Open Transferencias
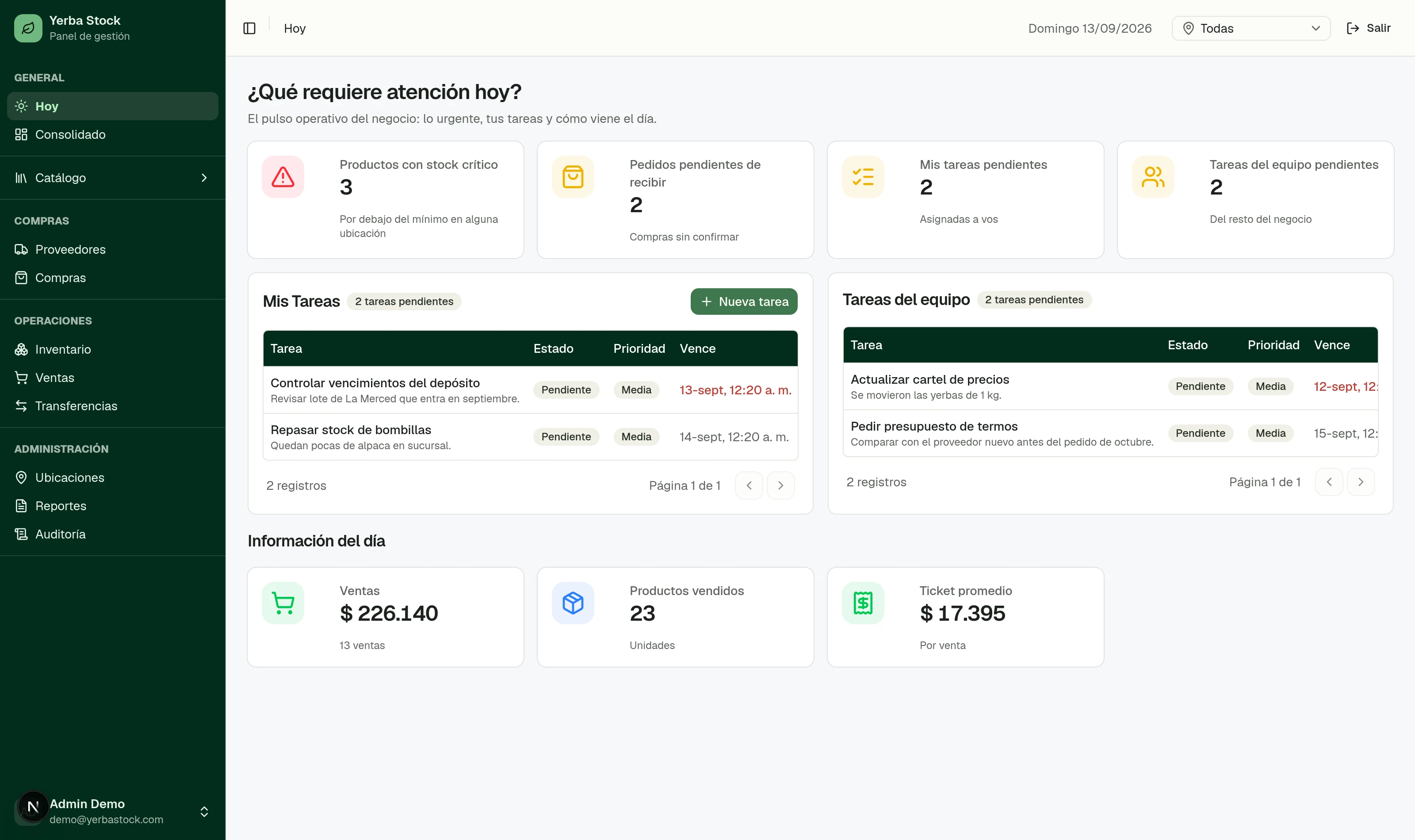 tap(113, 406)
